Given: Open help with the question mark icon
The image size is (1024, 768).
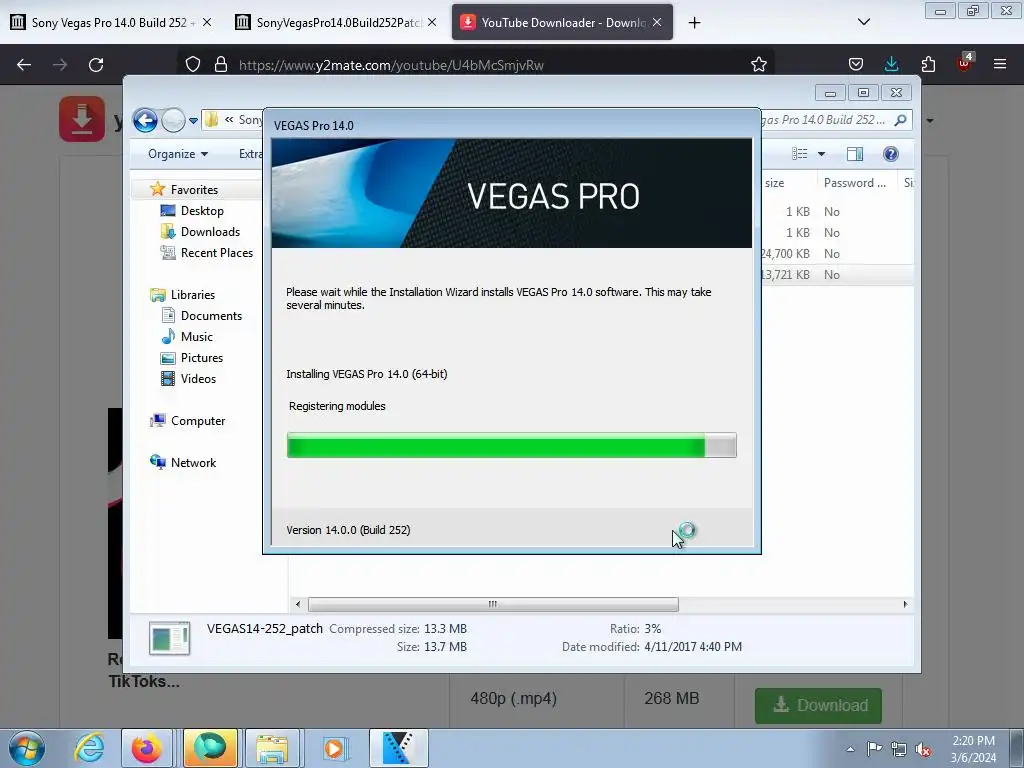Looking at the screenshot, I should click(891, 154).
